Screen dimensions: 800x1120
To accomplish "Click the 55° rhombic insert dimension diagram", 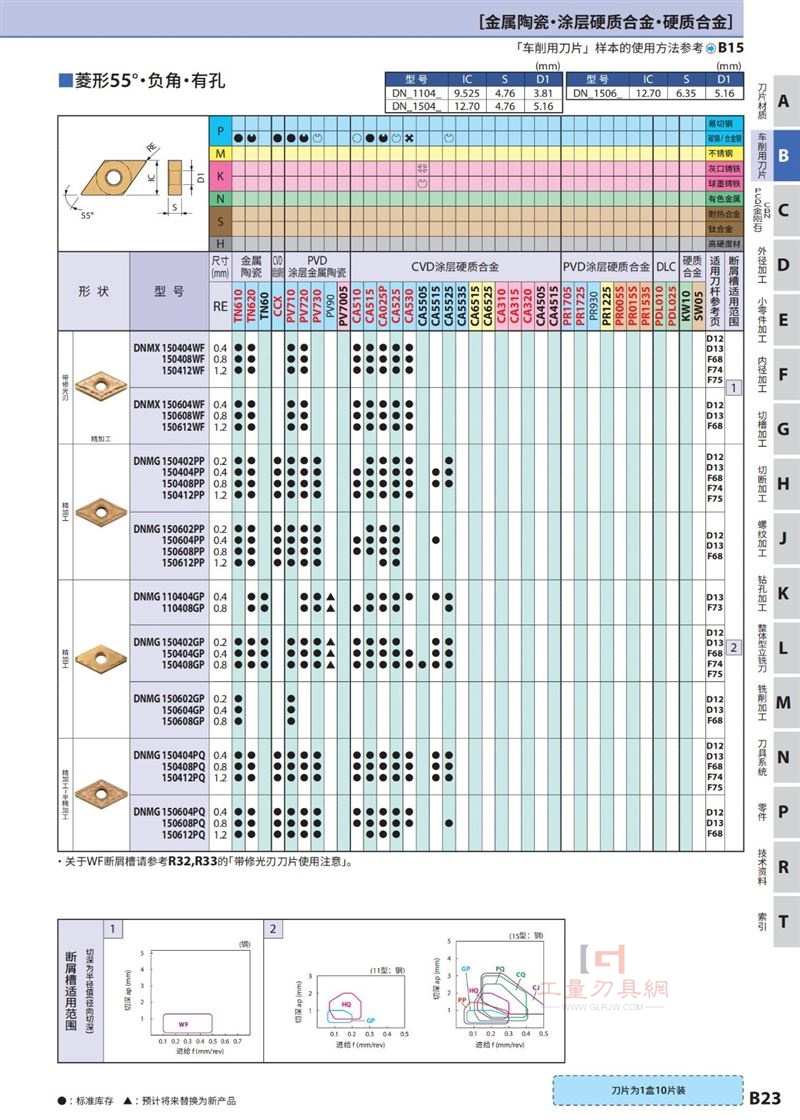I will pyautogui.click(x=134, y=183).
